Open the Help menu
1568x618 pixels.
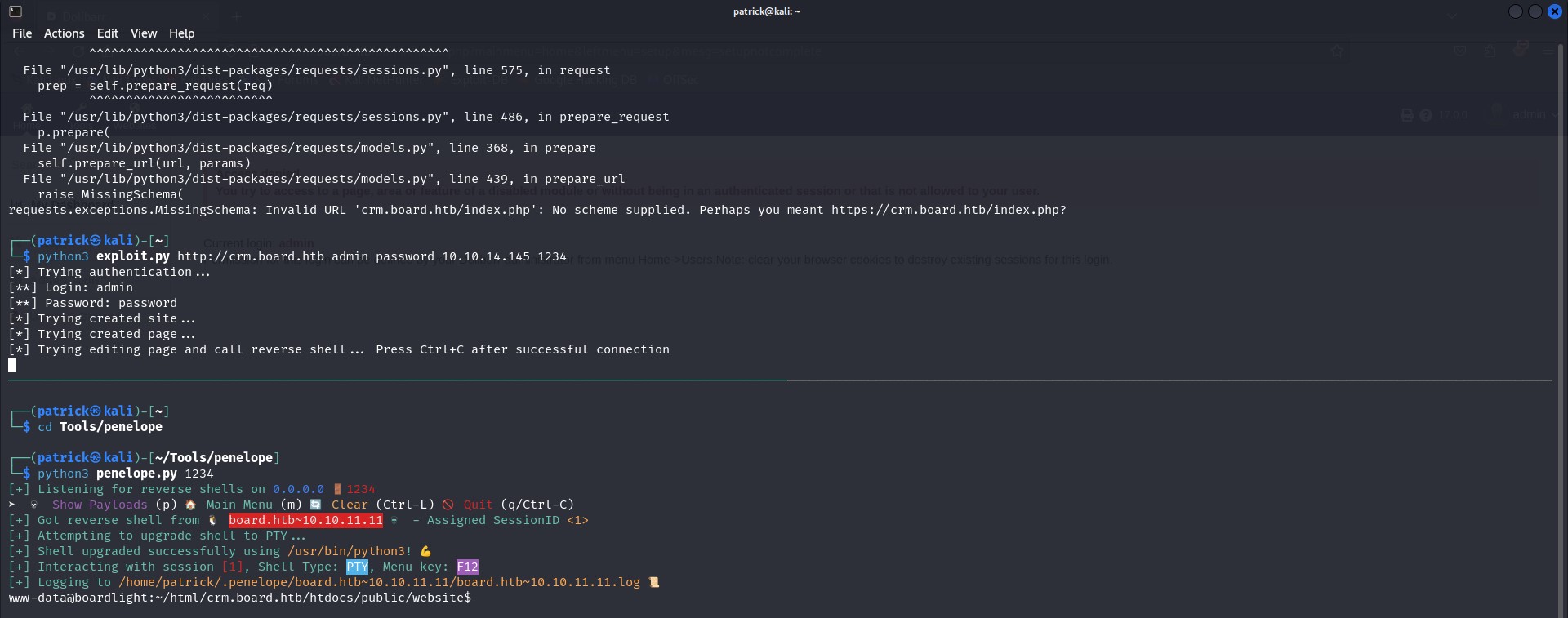point(181,33)
